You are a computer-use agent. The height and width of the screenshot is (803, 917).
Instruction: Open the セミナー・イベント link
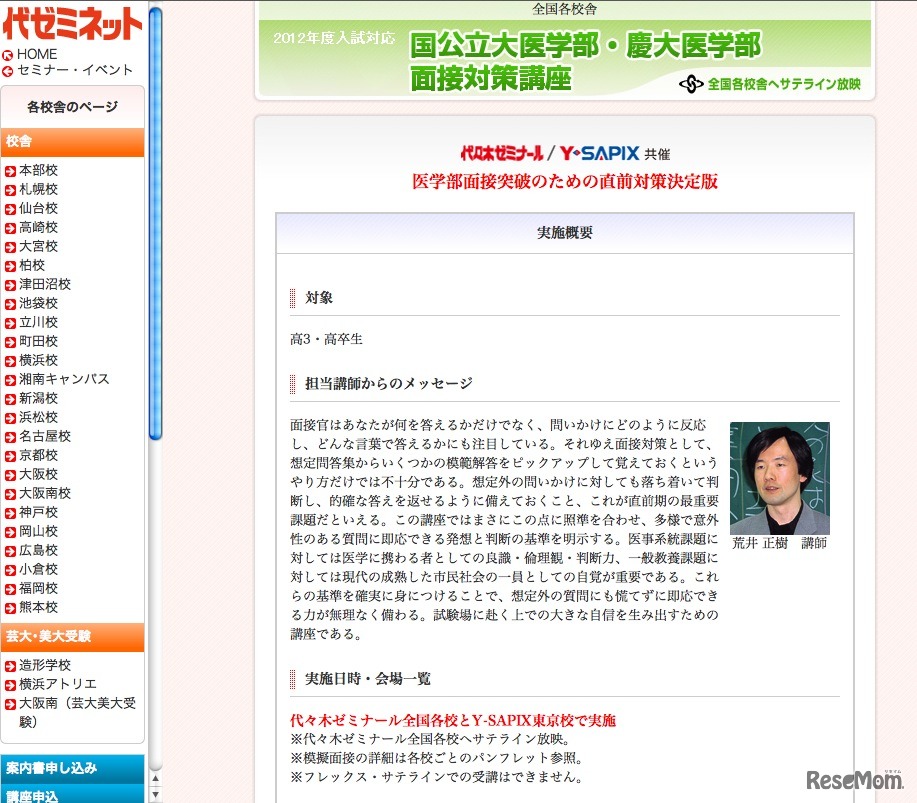click(x=75, y=70)
